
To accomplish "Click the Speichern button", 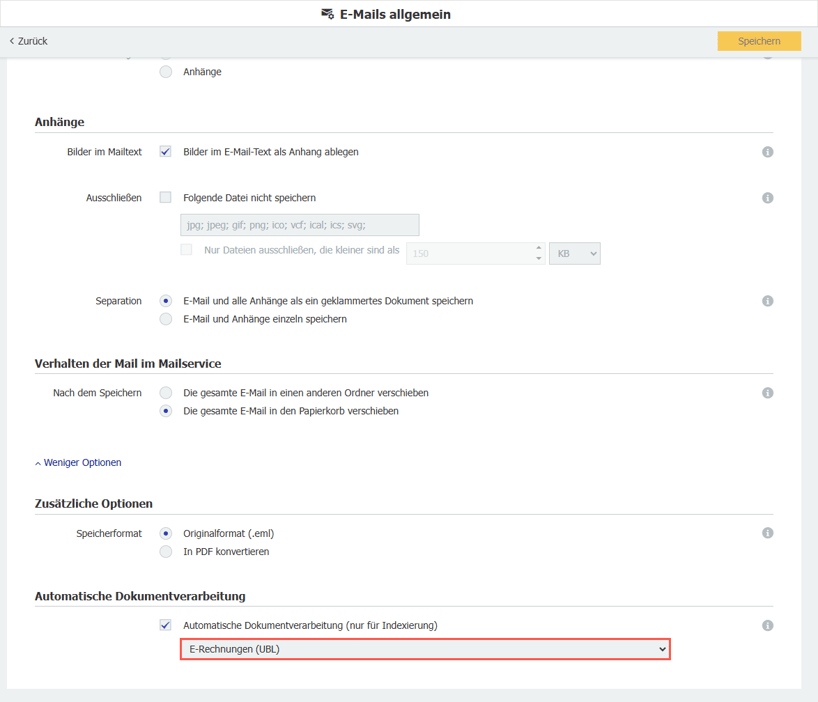I will [759, 41].
